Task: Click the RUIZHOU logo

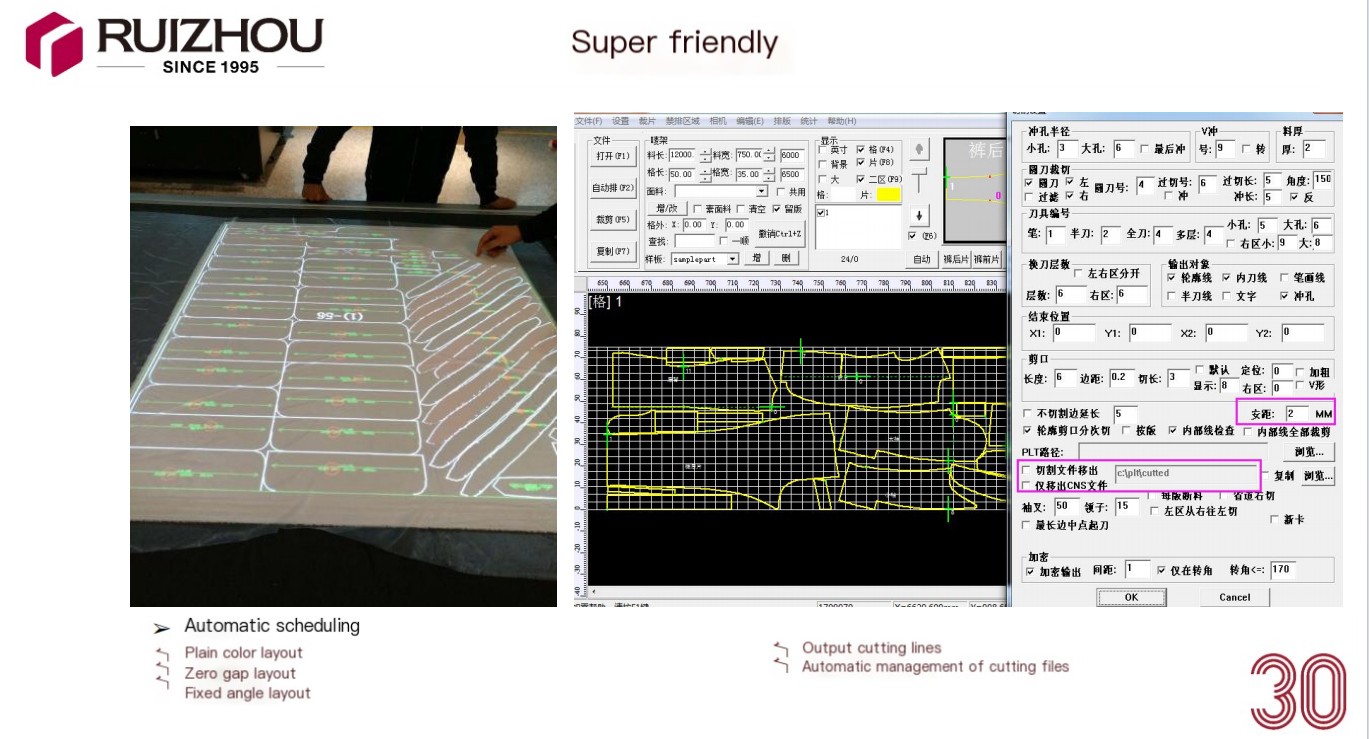Action: click(175, 44)
